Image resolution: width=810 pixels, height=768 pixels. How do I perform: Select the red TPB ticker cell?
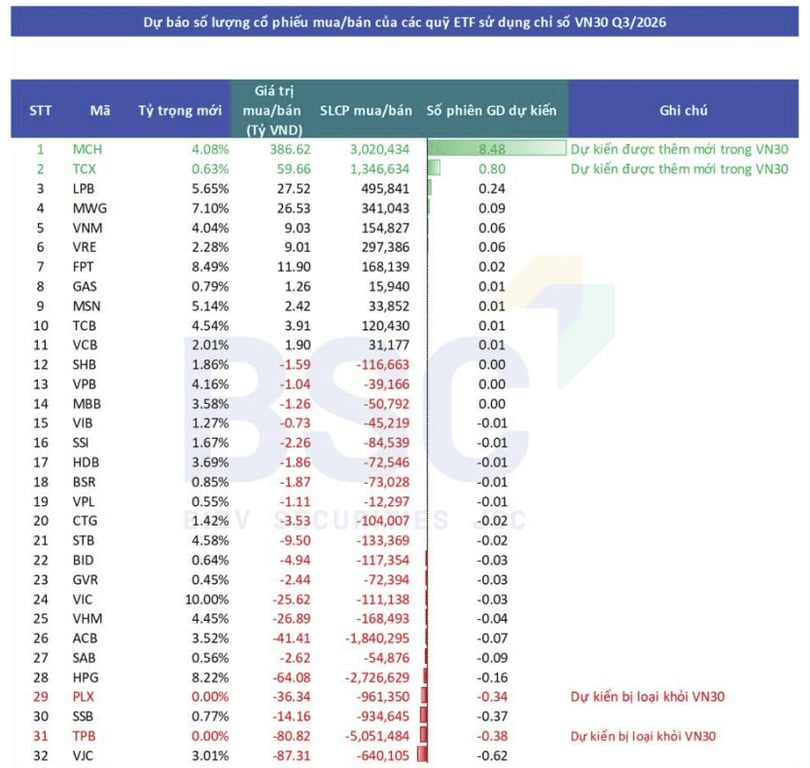pyautogui.click(x=84, y=736)
